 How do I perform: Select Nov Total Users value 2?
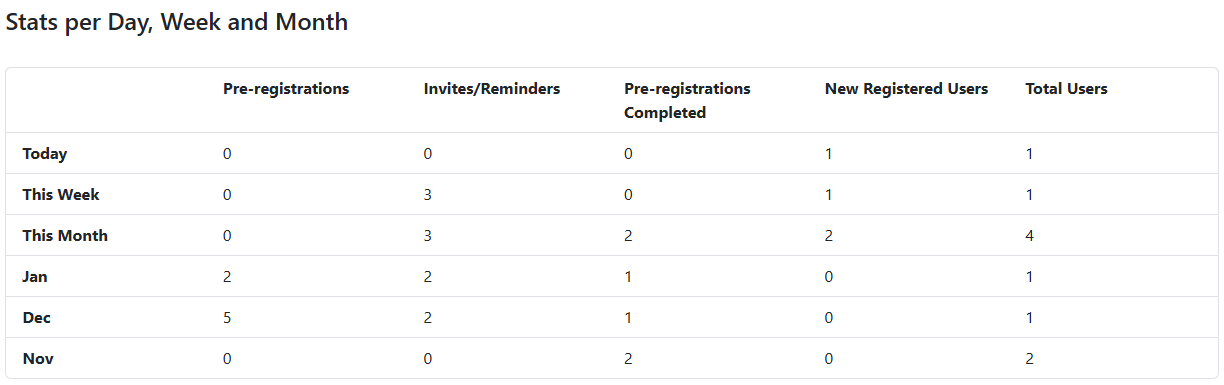[1030, 359]
